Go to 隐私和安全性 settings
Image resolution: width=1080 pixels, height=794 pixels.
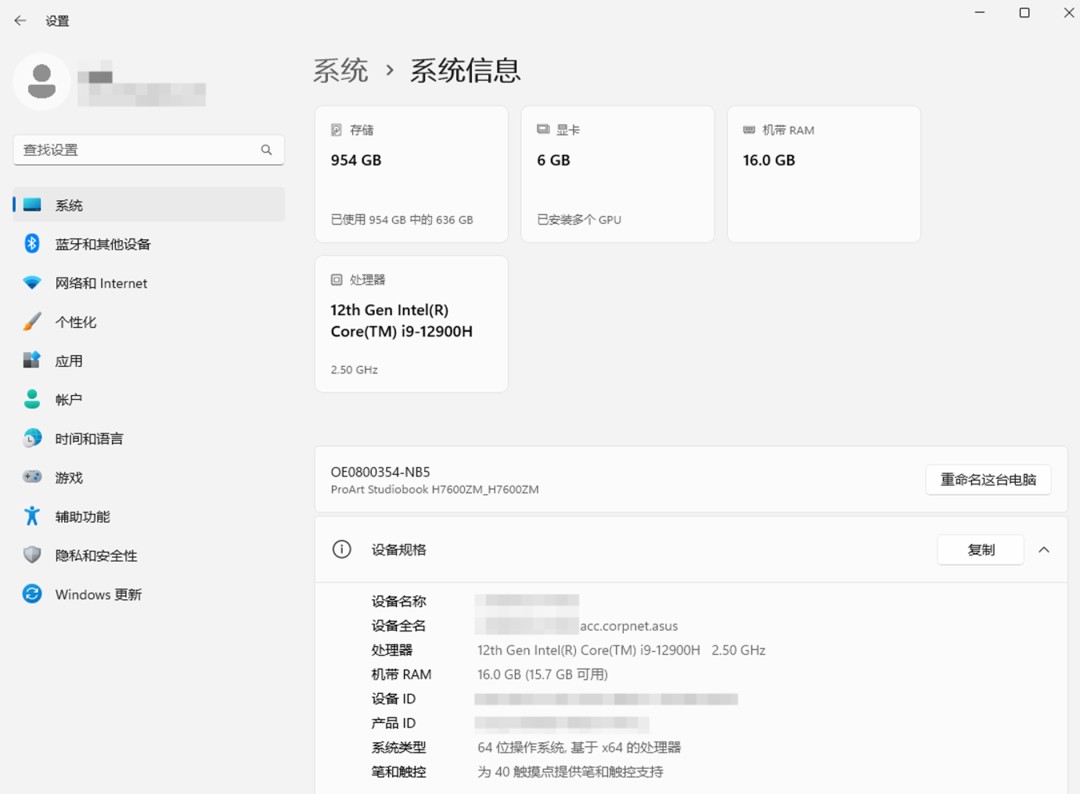149,555
